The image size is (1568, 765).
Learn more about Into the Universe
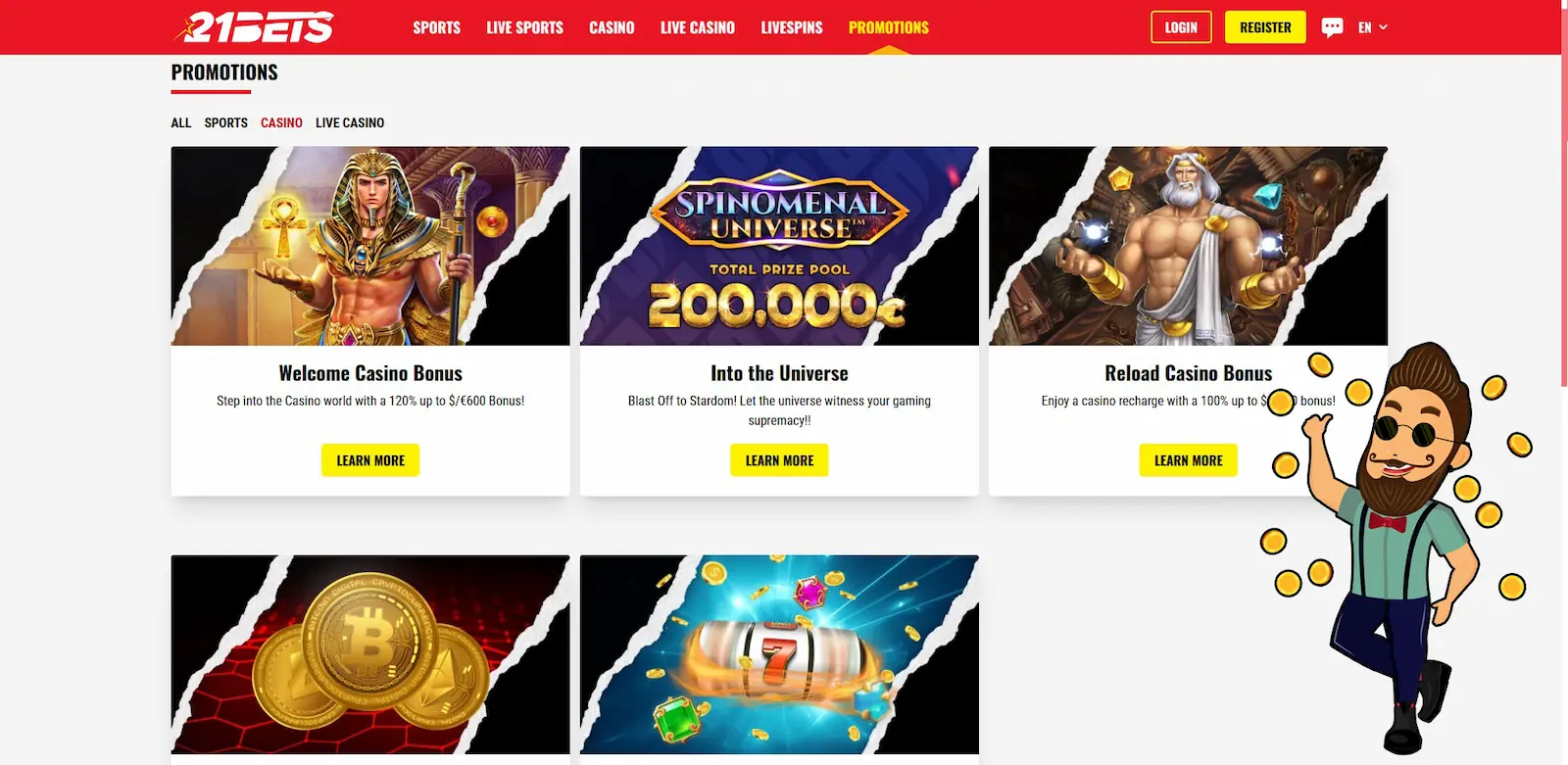pyautogui.click(x=779, y=460)
